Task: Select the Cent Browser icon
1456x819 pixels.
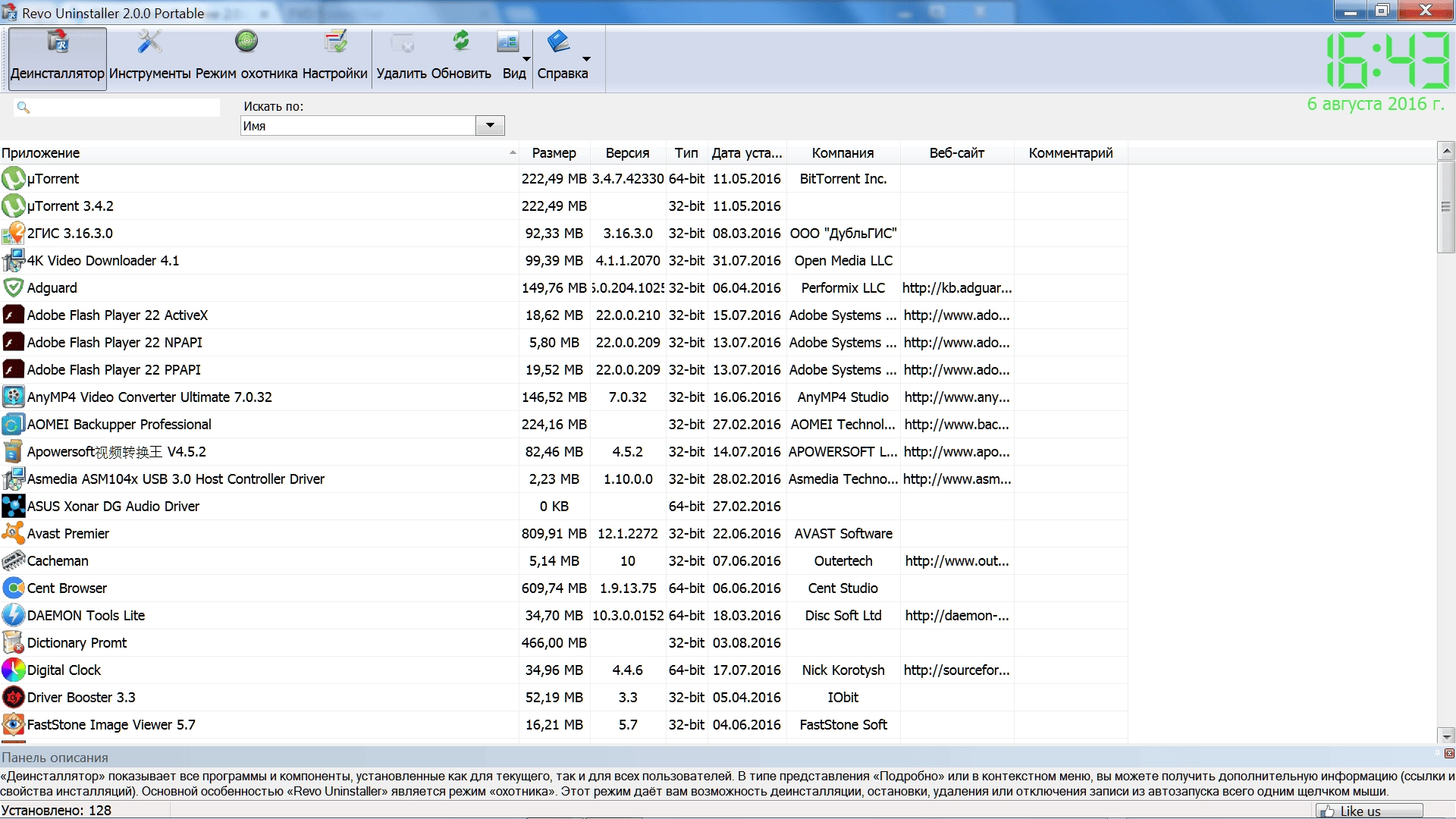Action: tap(14, 588)
